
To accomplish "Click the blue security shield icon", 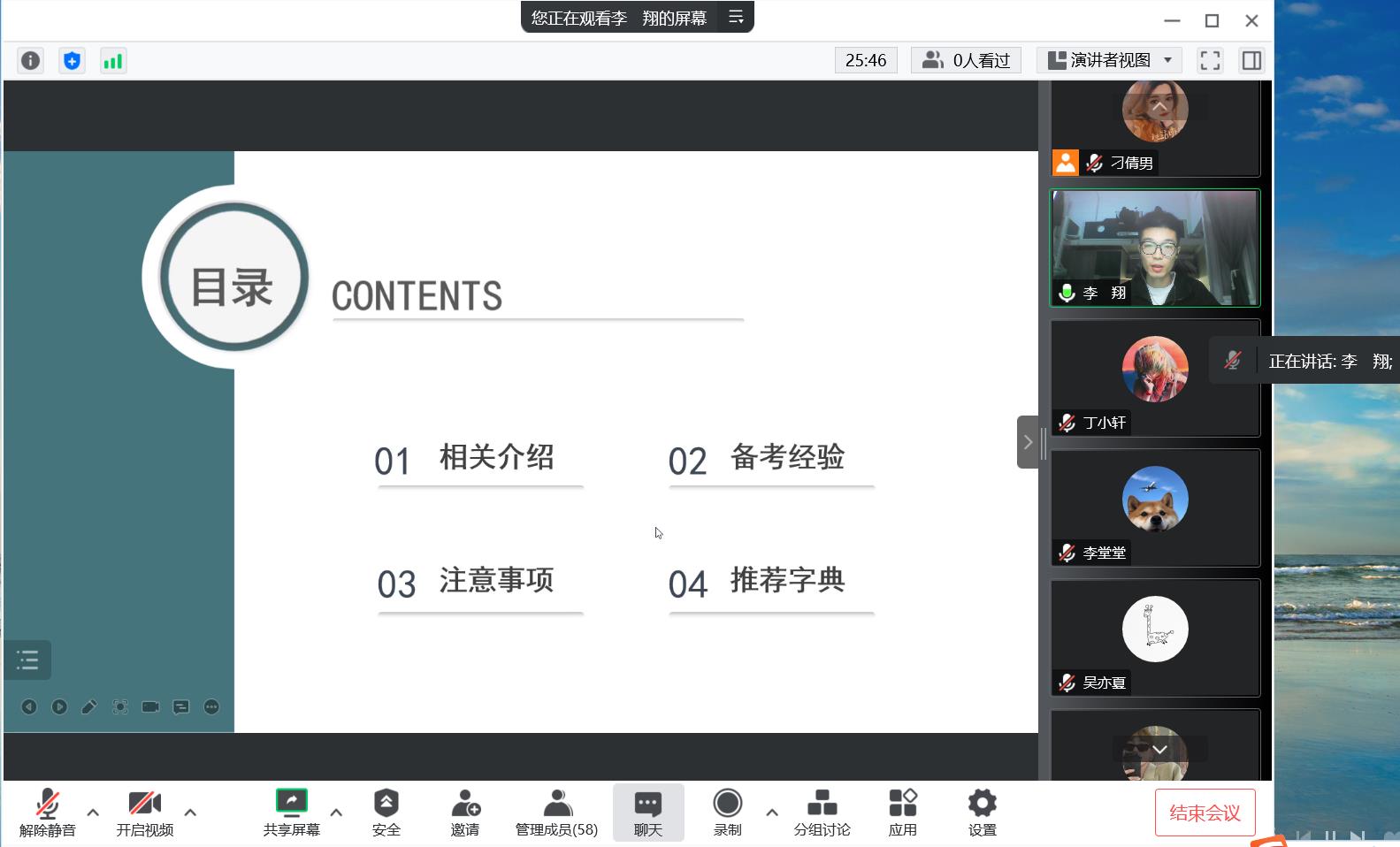I will click(x=72, y=60).
